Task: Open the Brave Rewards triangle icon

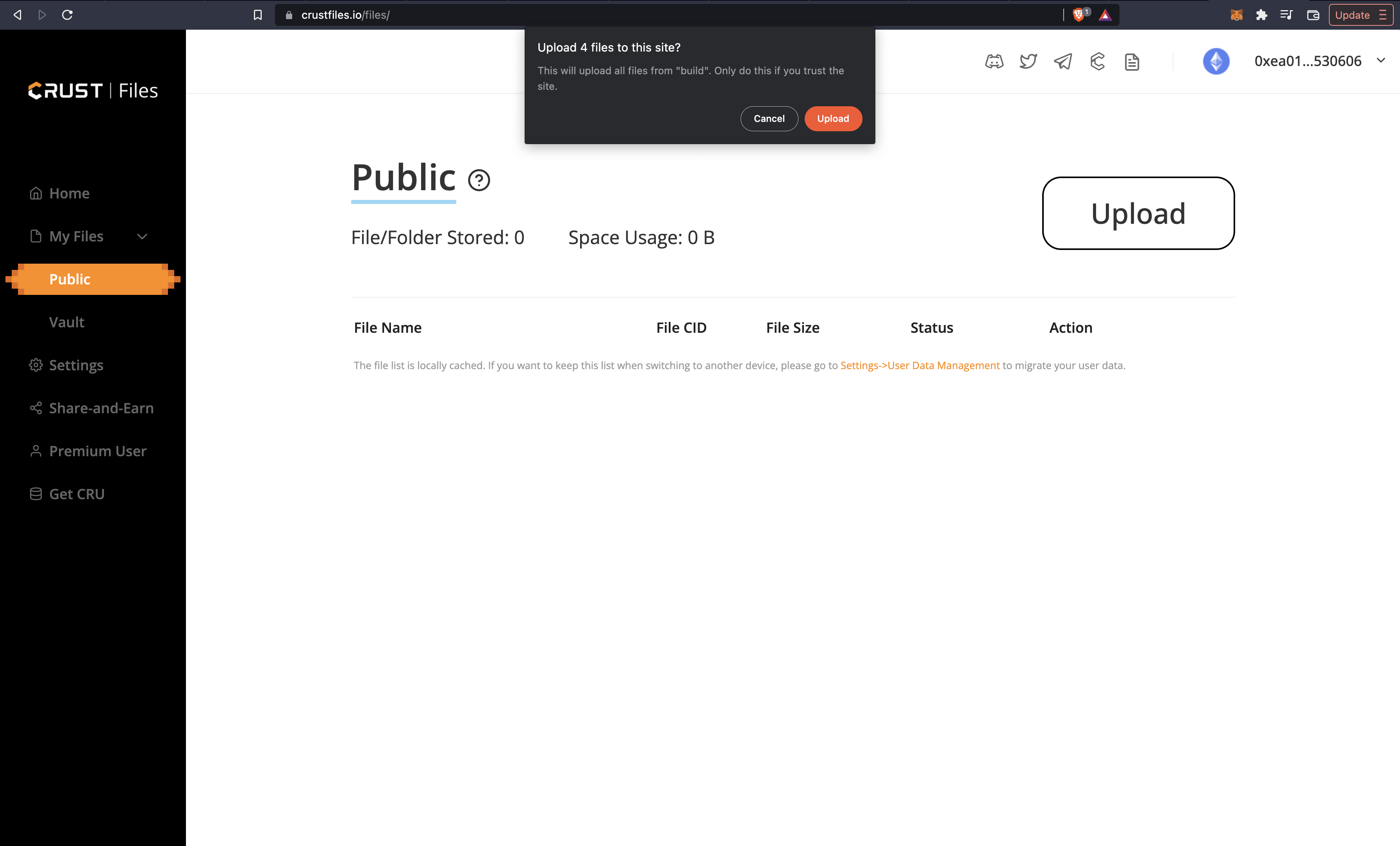Action: click(1105, 15)
